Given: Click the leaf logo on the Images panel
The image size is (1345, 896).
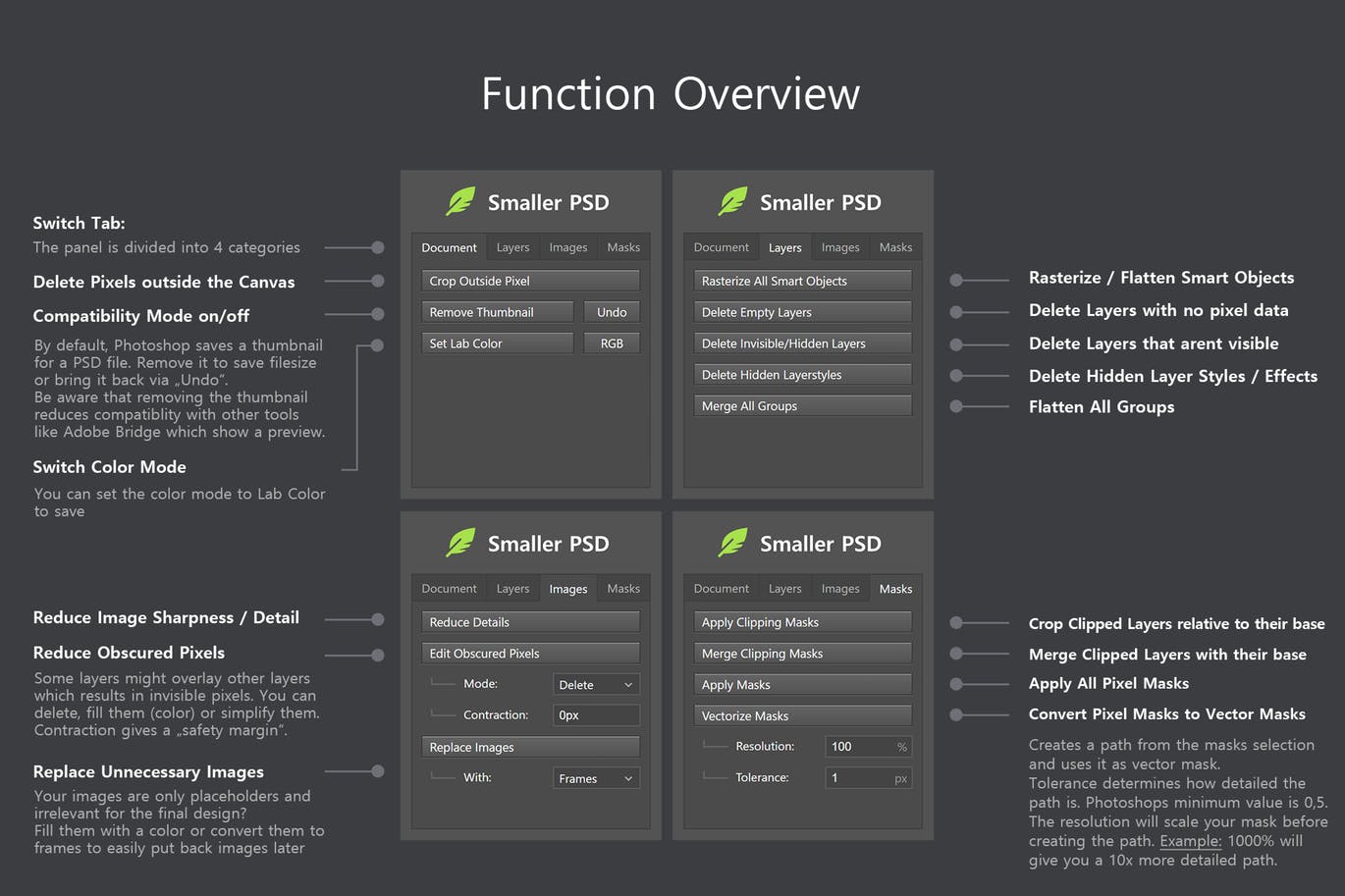Looking at the screenshot, I should pos(460,542).
